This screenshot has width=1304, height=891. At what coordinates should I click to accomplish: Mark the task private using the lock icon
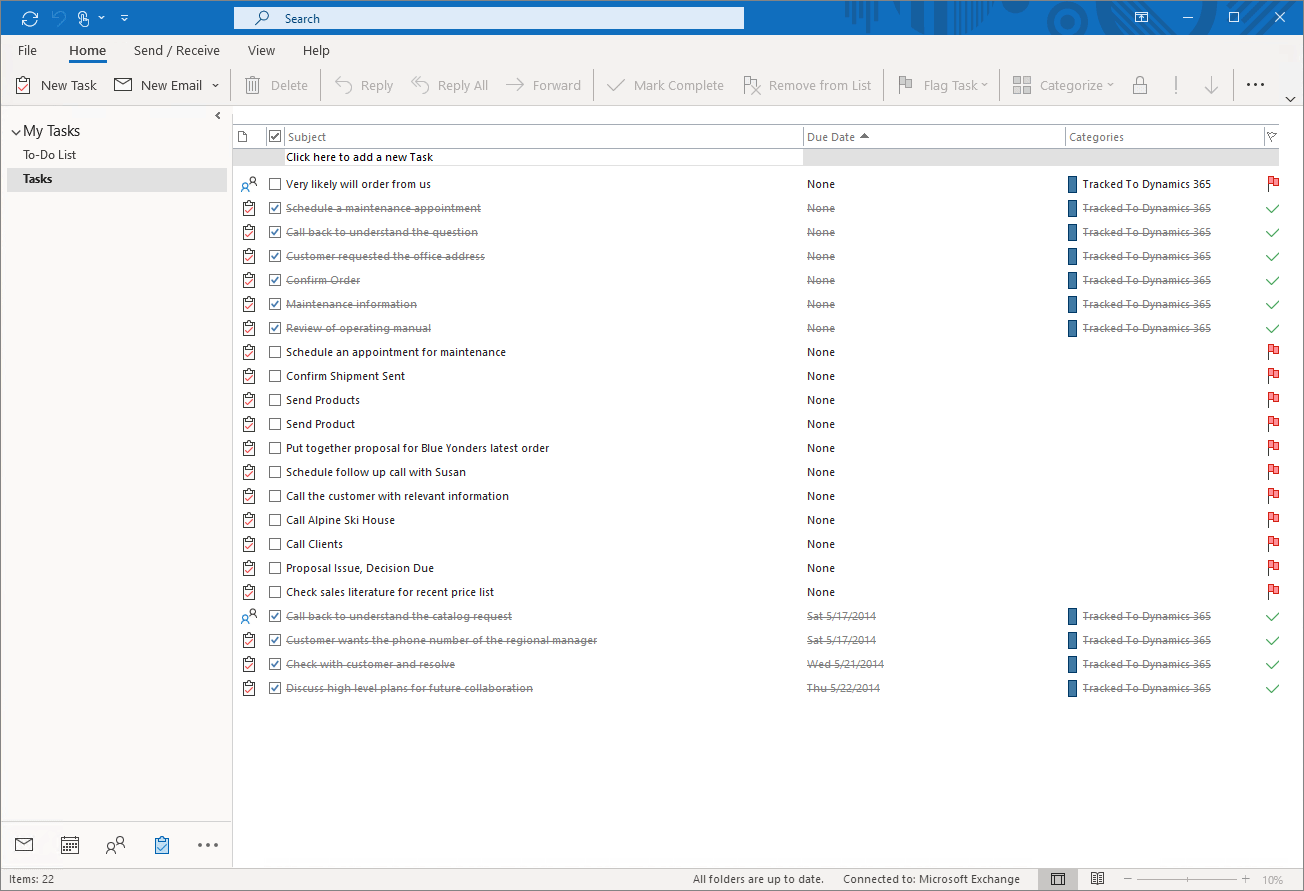click(x=1140, y=85)
